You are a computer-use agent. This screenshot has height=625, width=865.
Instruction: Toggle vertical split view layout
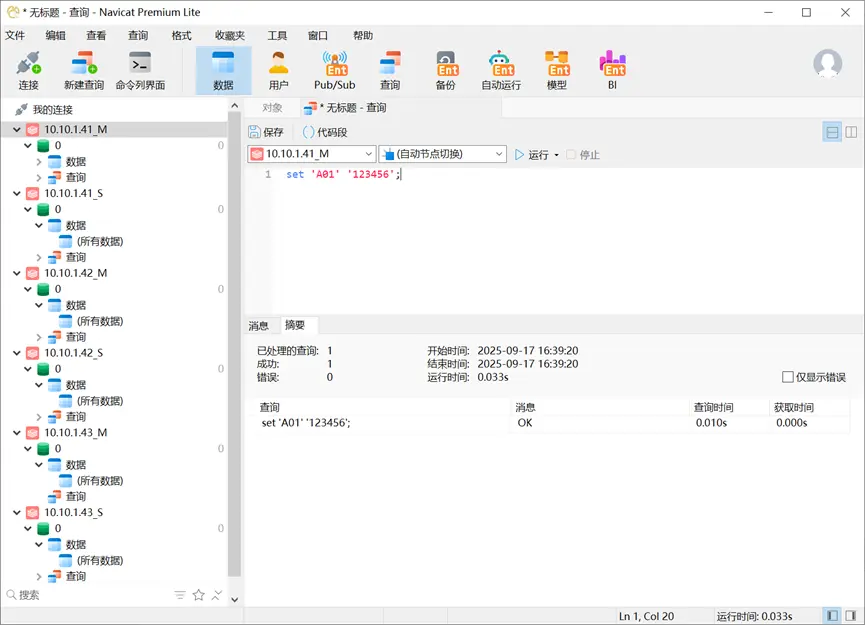[x=852, y=131]
